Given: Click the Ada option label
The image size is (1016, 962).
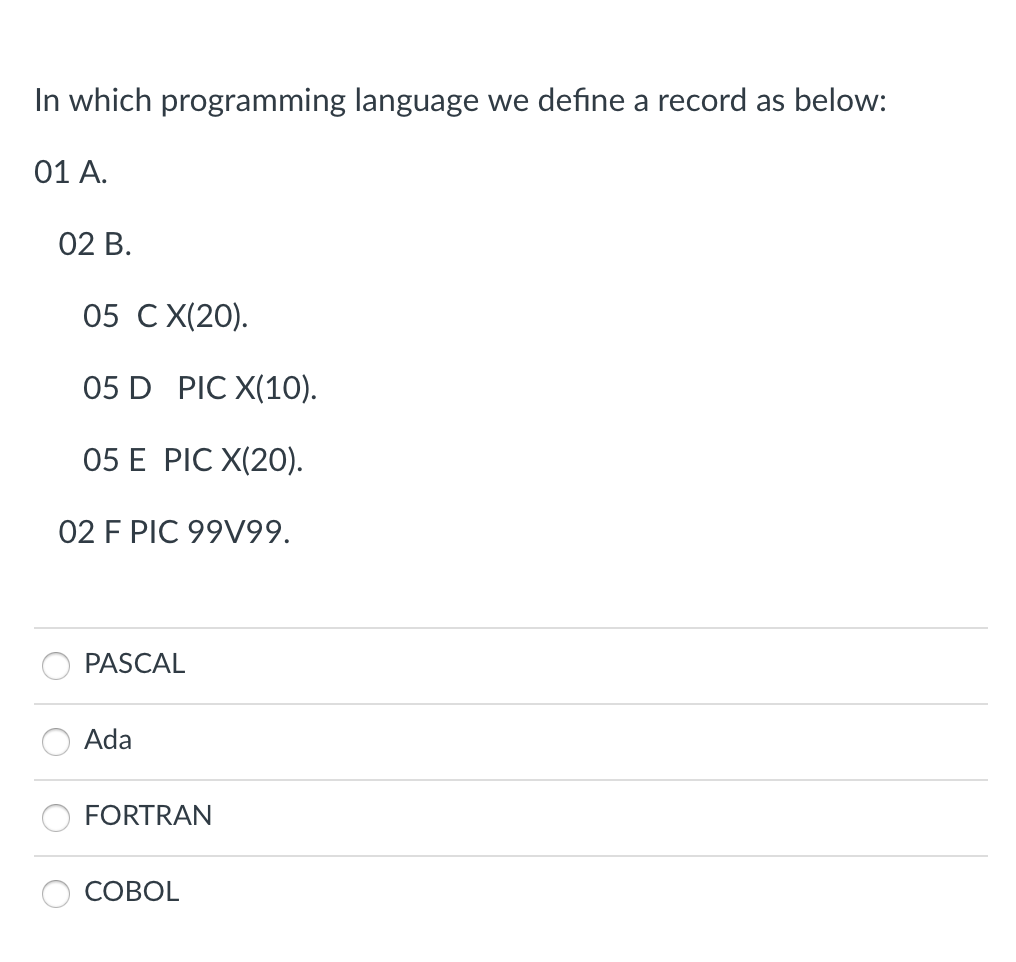Looking at the screenshot, I should tap(107, 740).
